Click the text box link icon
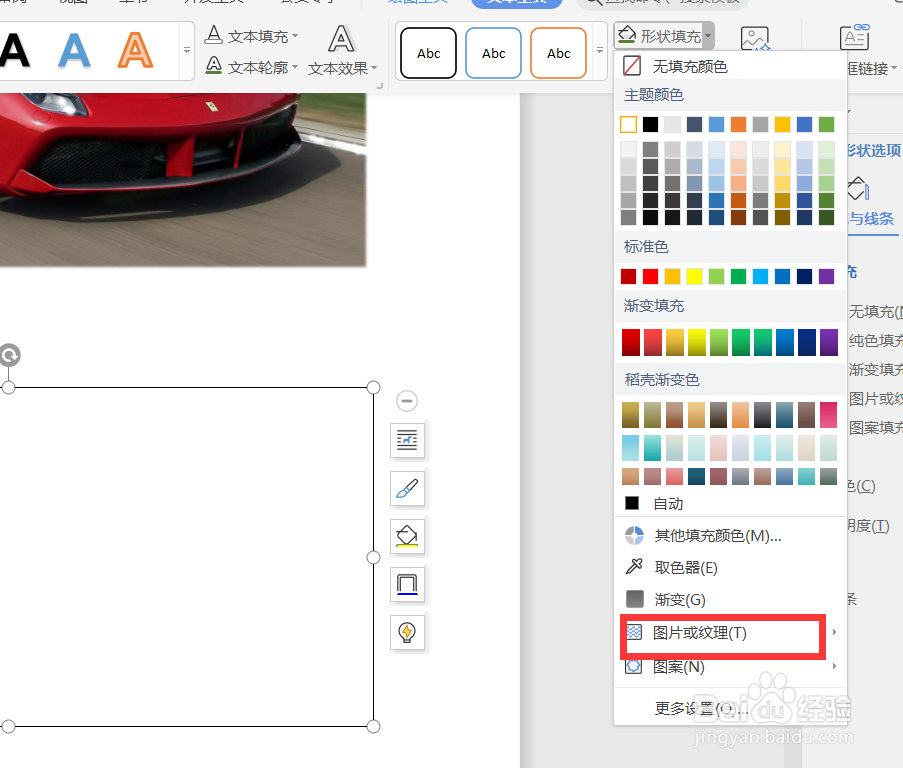This screenshot has height=768, width=903. coord(855,38)
